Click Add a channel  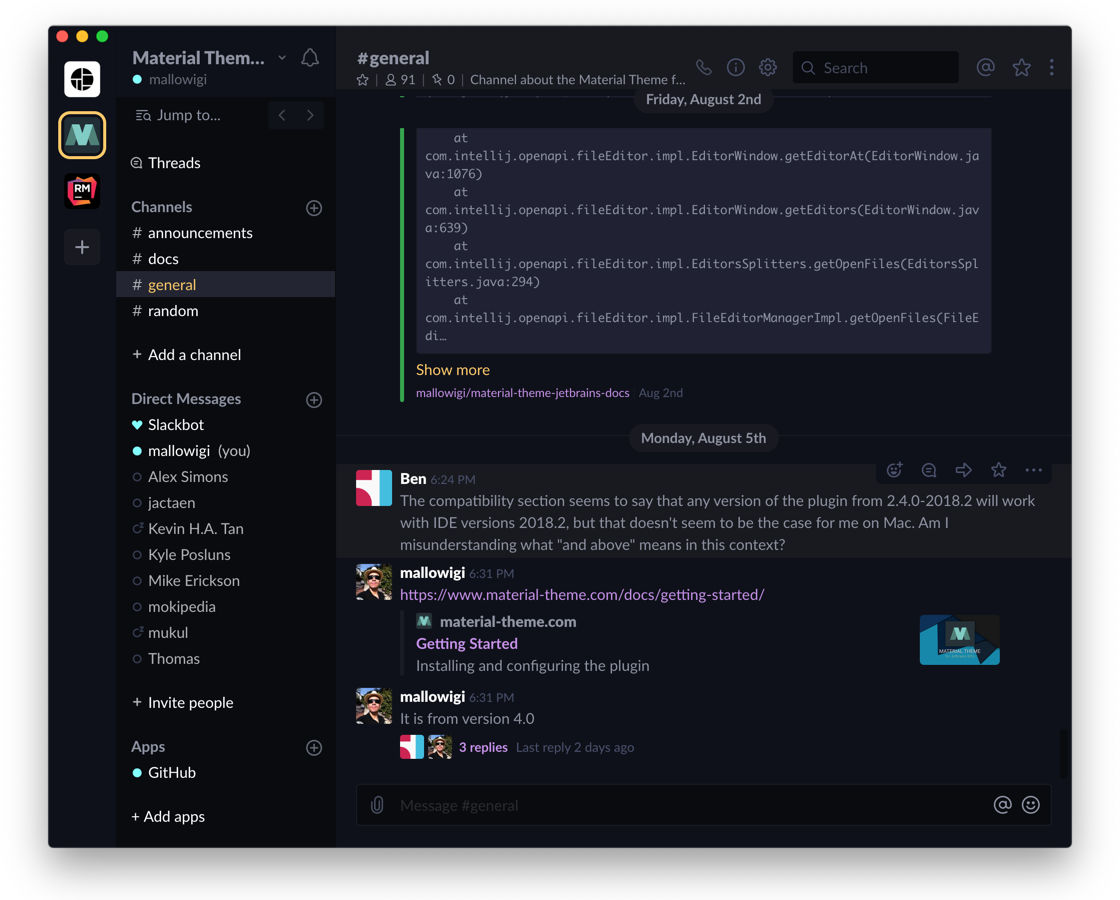186,354
